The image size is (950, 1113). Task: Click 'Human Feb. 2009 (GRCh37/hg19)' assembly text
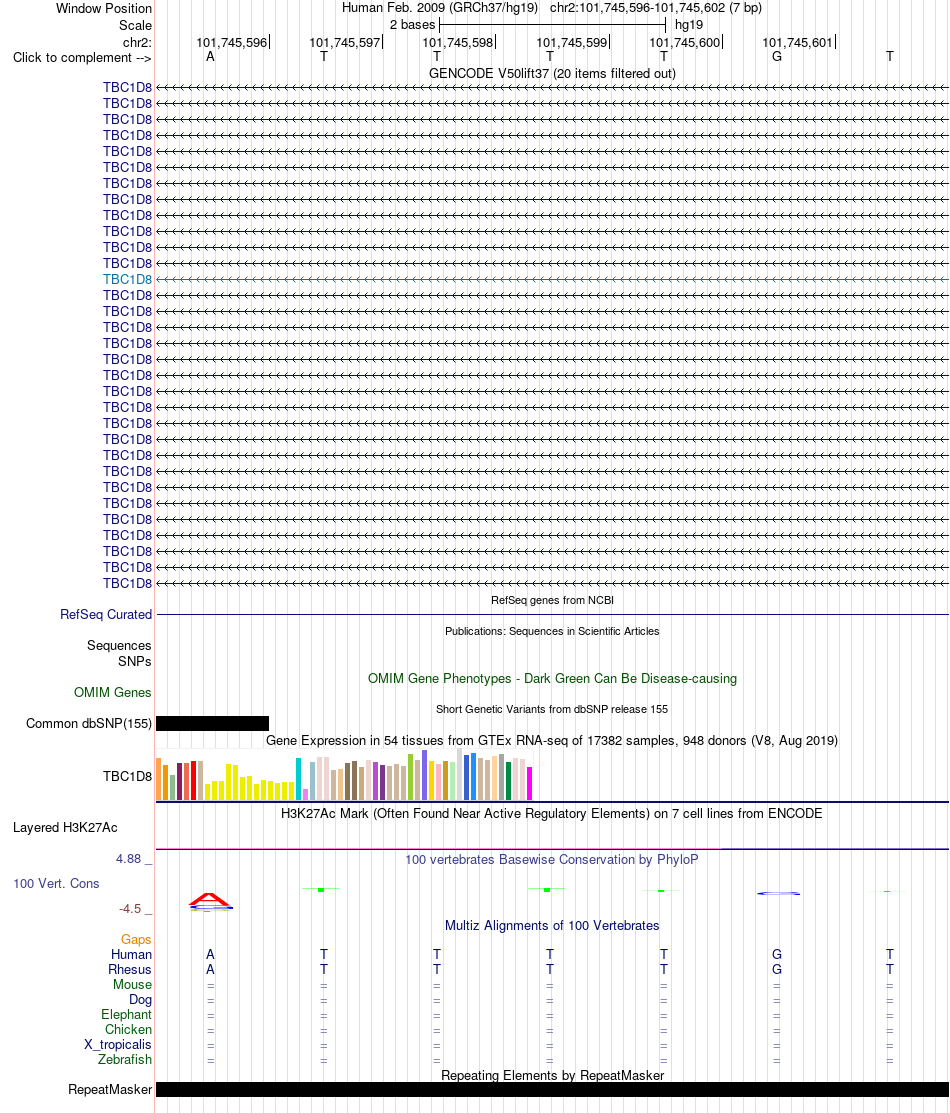(439, 8)
